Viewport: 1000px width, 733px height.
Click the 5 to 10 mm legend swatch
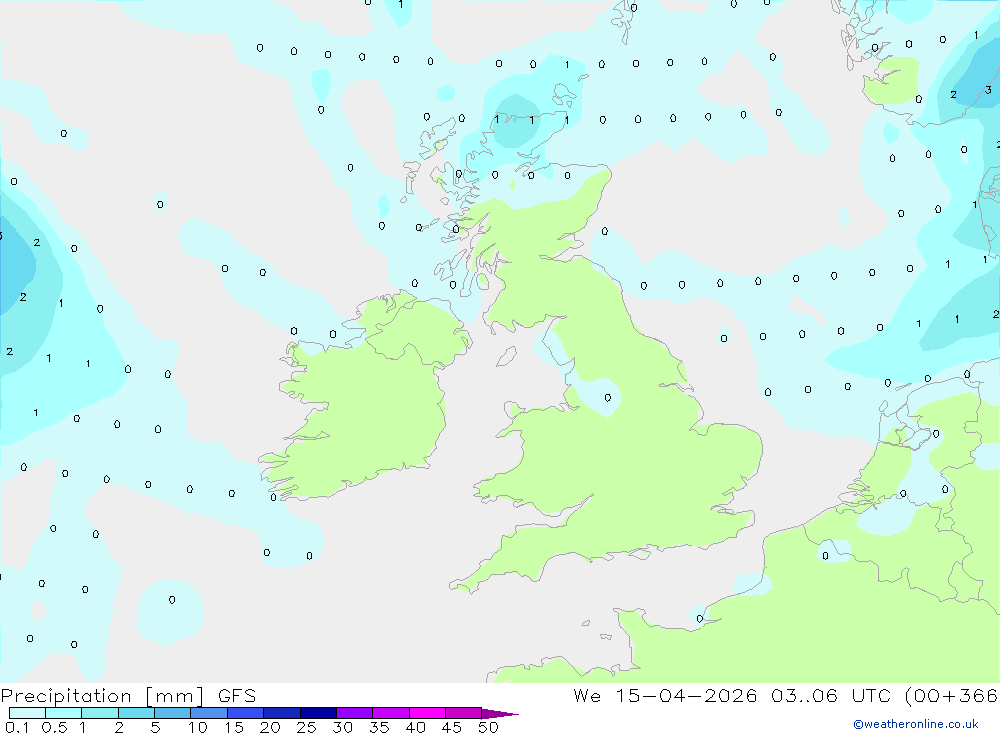[173, 713]
